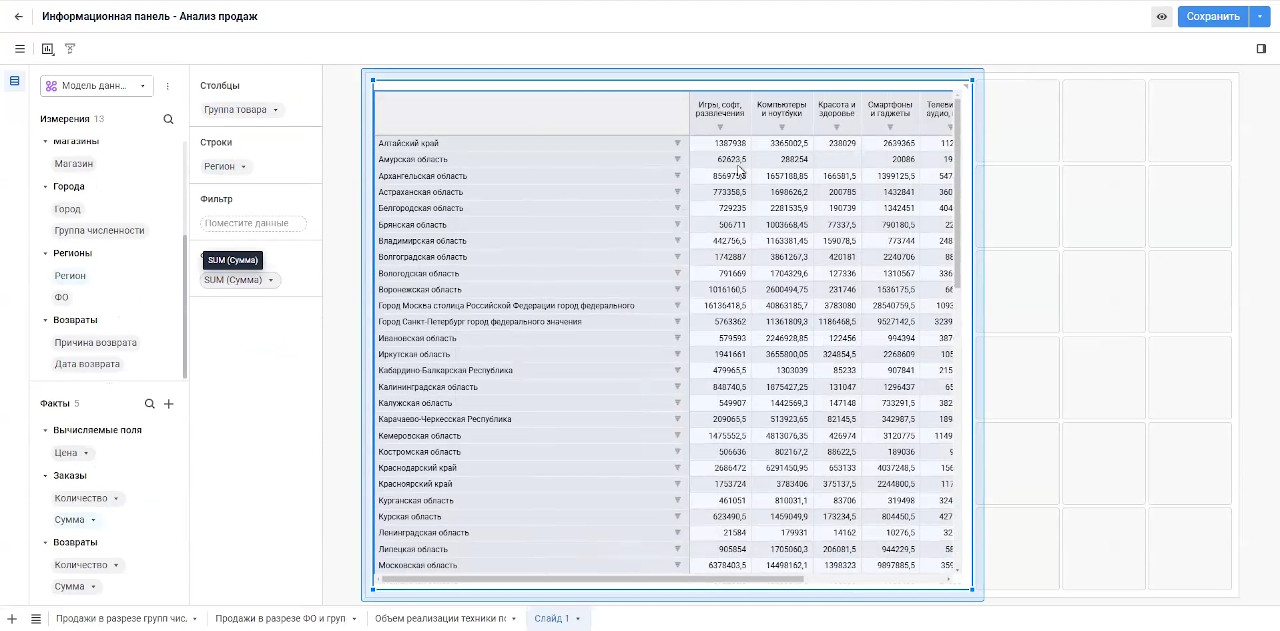Click filter arrow on Курская область row
This screenshot has height=631, width=1280.
(677, 517)
